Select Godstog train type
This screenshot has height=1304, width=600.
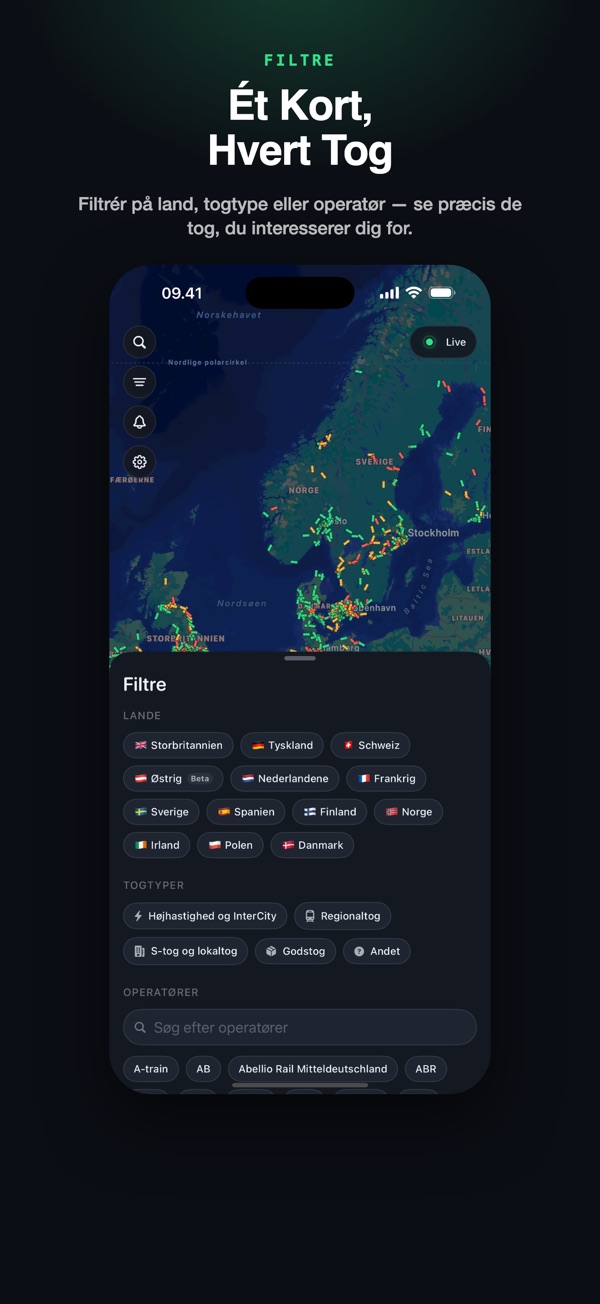tap(295, 951)
